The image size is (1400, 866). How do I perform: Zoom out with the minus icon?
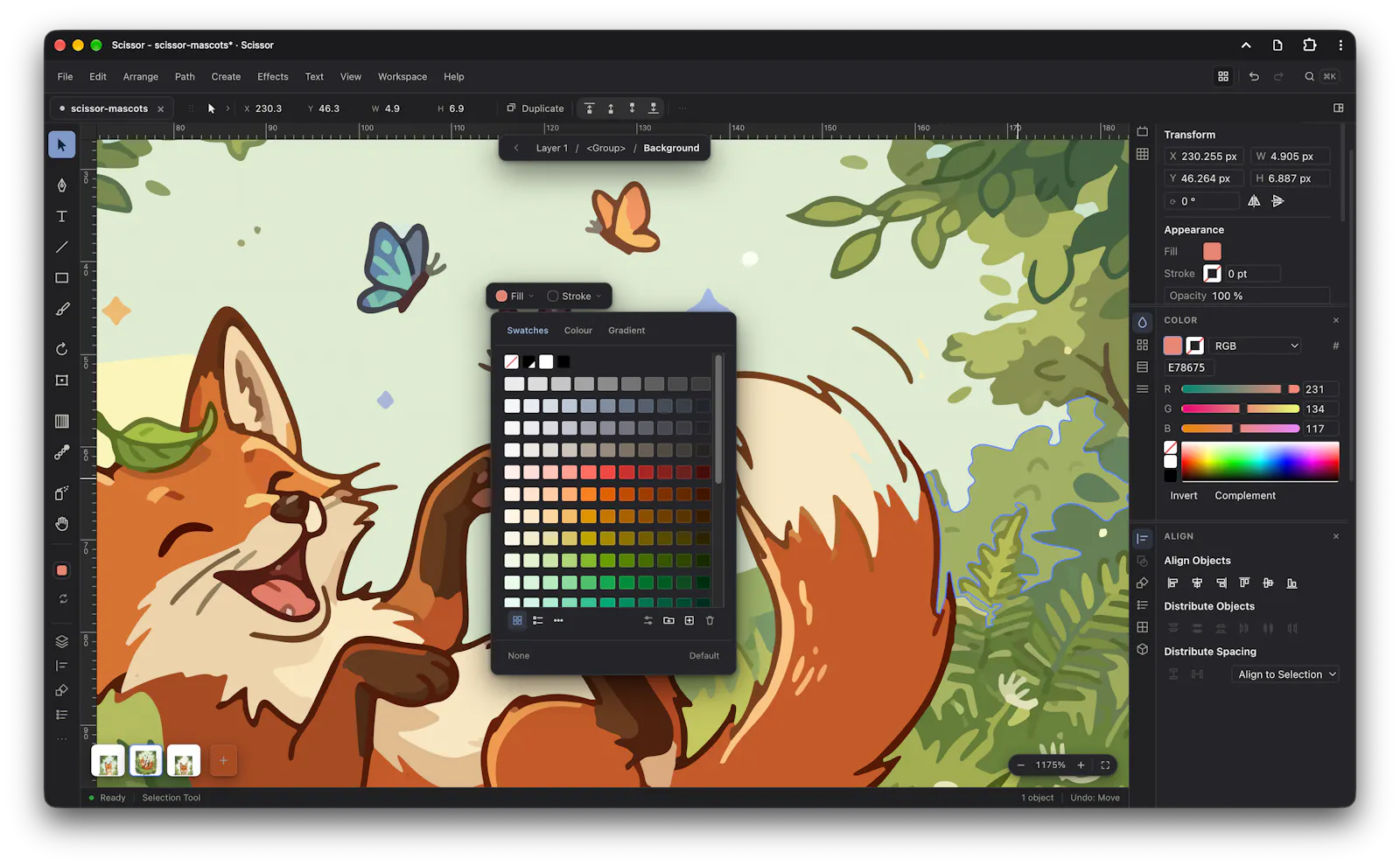click(1020, 765)
